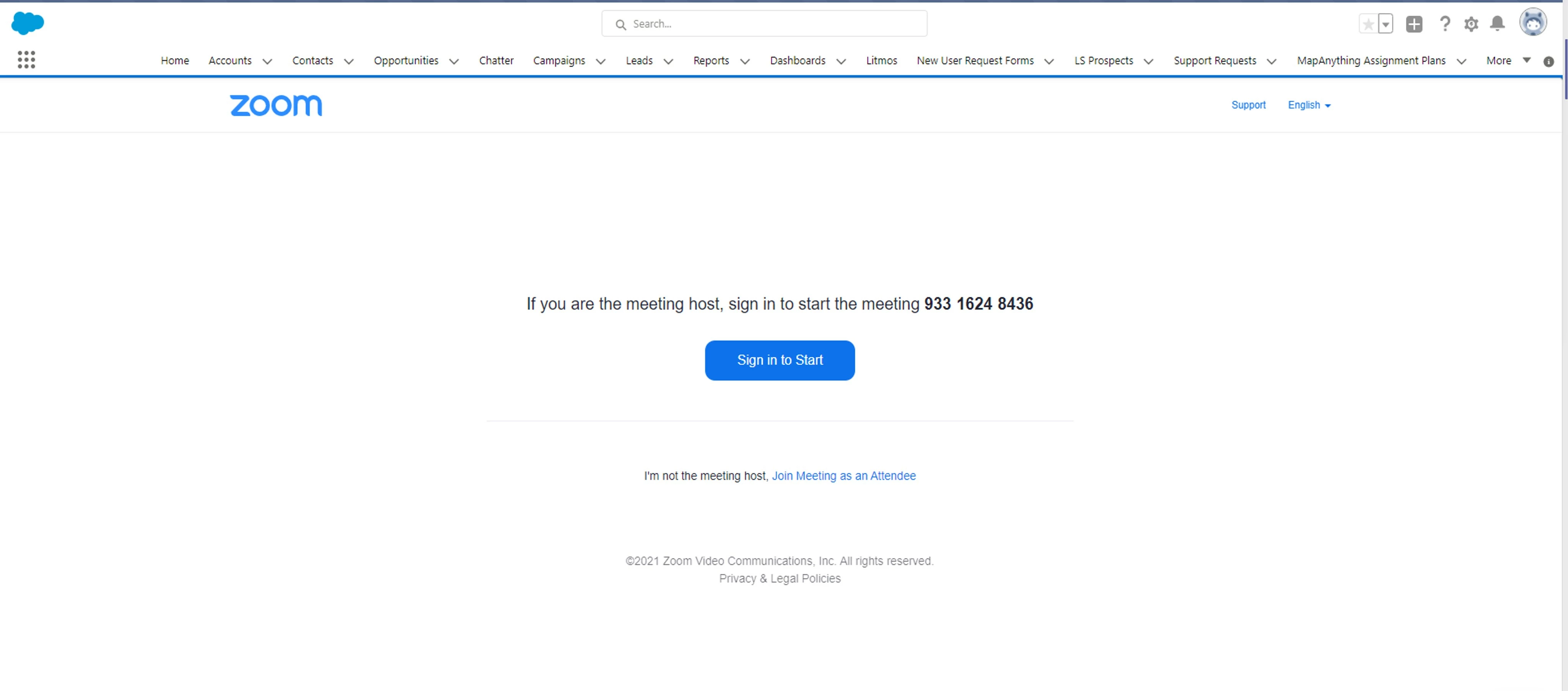Open the App Launcher grid icon
This screenshot has width=1568, height=691.
coord(26,60)
